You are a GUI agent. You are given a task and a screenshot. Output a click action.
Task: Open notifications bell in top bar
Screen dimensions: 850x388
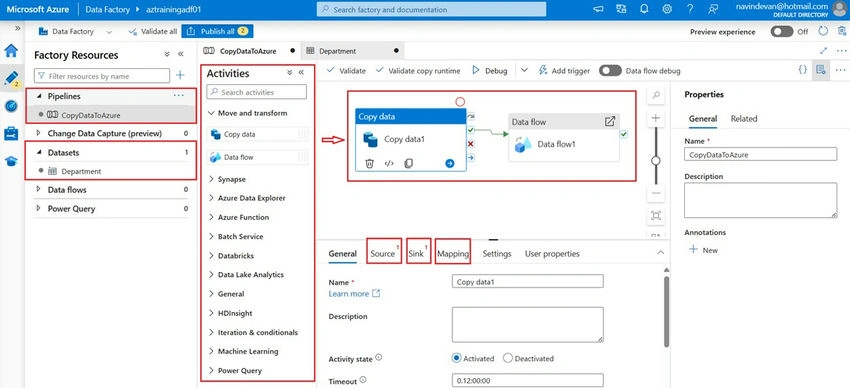[644, 9]
